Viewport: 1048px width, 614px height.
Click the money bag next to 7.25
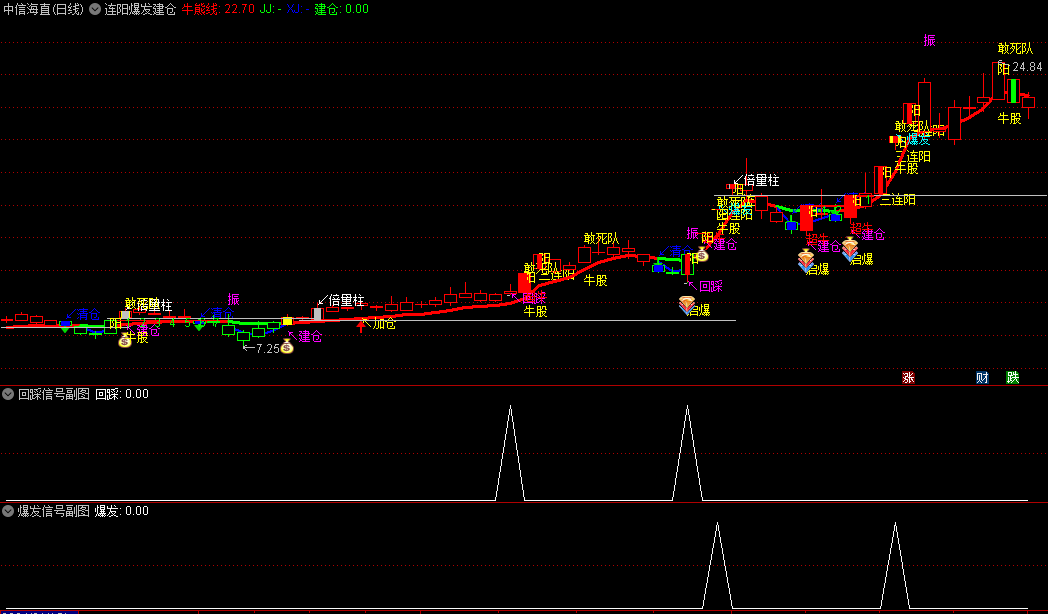(287, 346)
